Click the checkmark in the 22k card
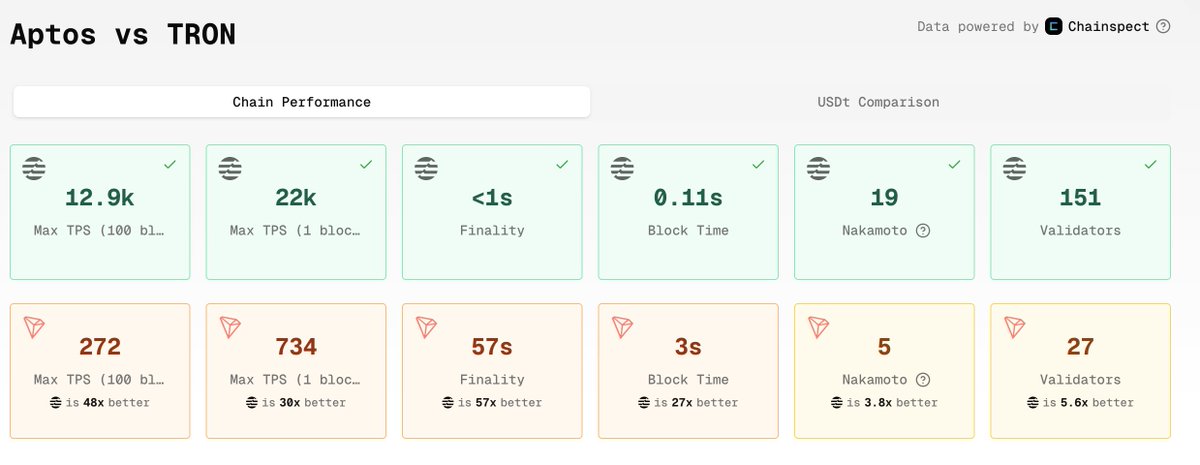Image resolution: width=1200 pixels, height=465 pixels. tap(366, 163)
